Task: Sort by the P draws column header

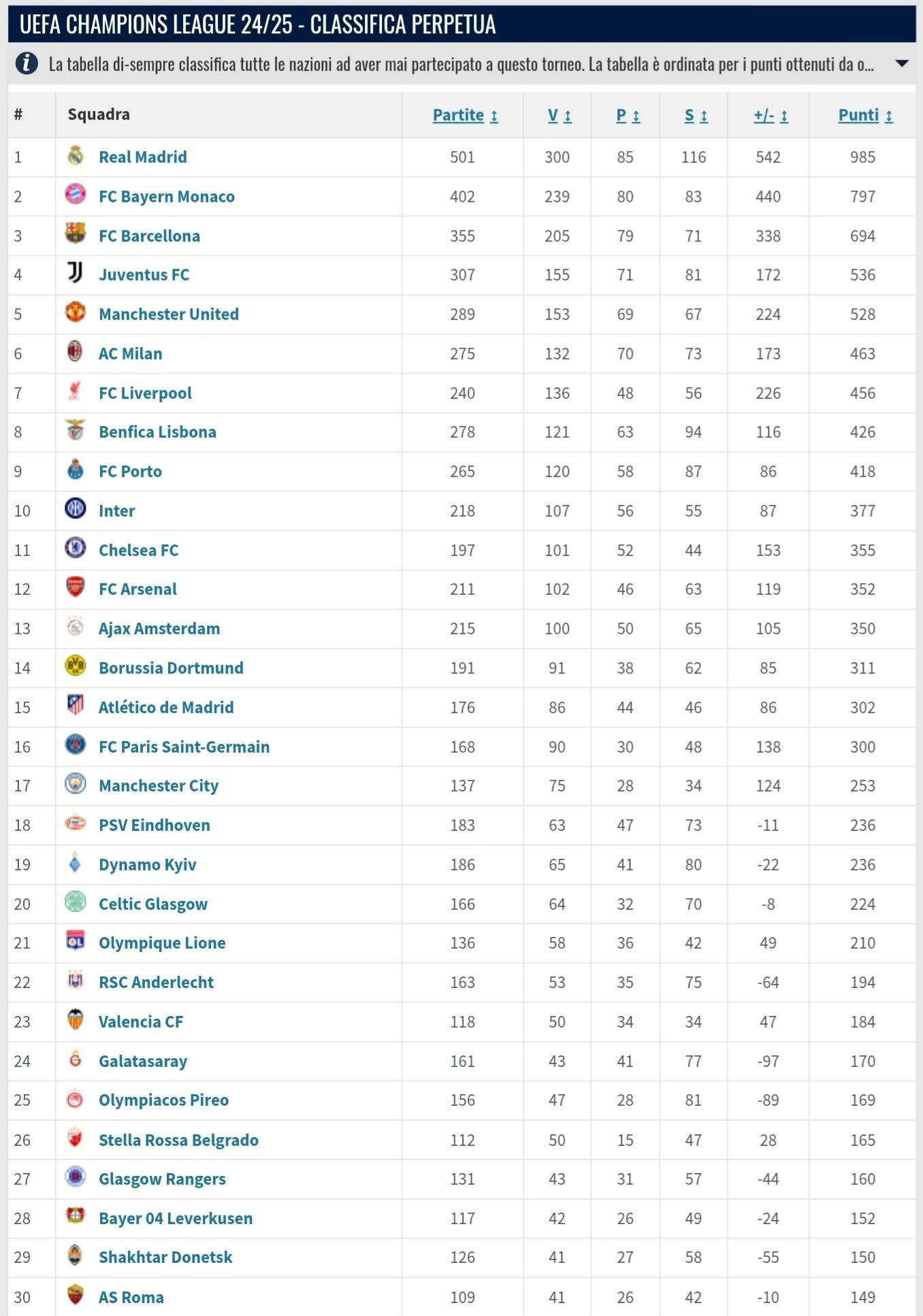Action: point(628,116)
